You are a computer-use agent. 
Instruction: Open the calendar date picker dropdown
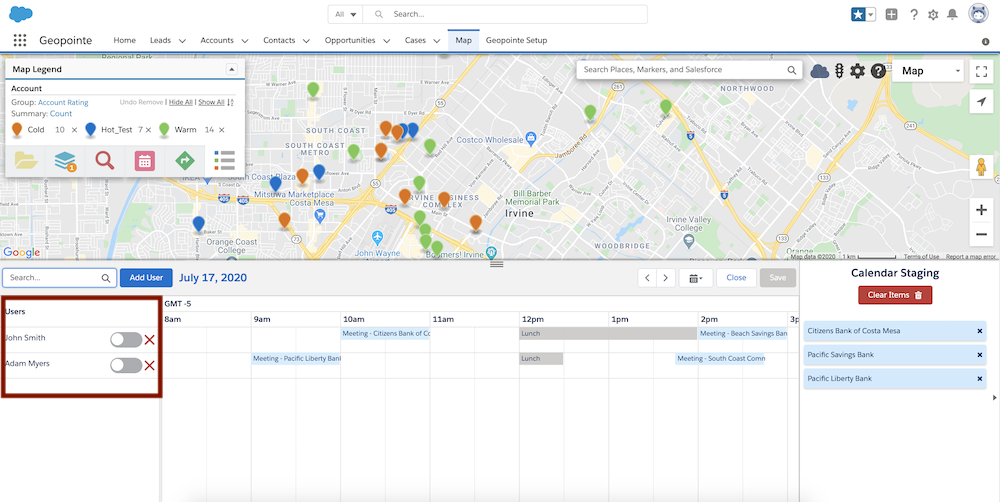(695, 278)
